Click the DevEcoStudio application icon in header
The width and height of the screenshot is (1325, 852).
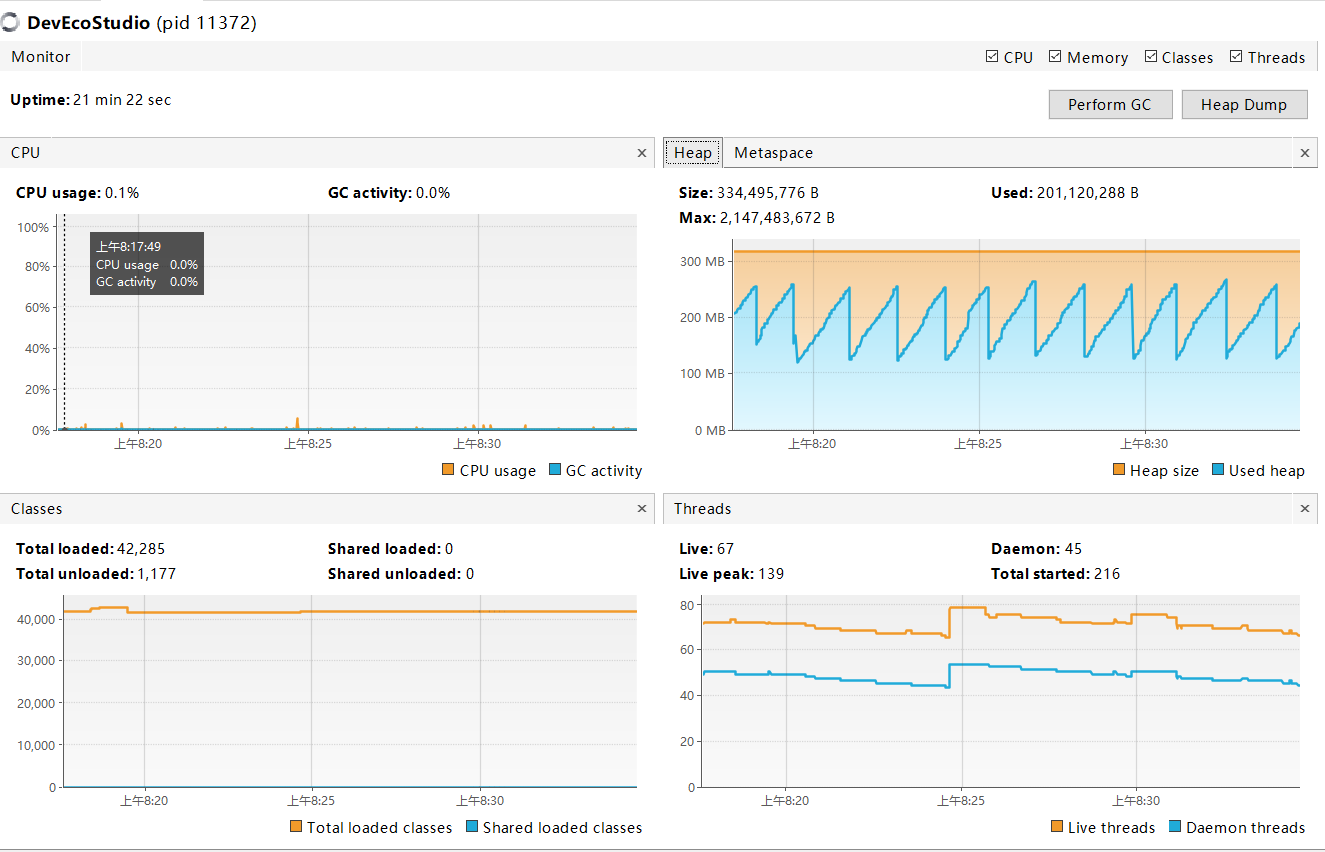point(11,22)
